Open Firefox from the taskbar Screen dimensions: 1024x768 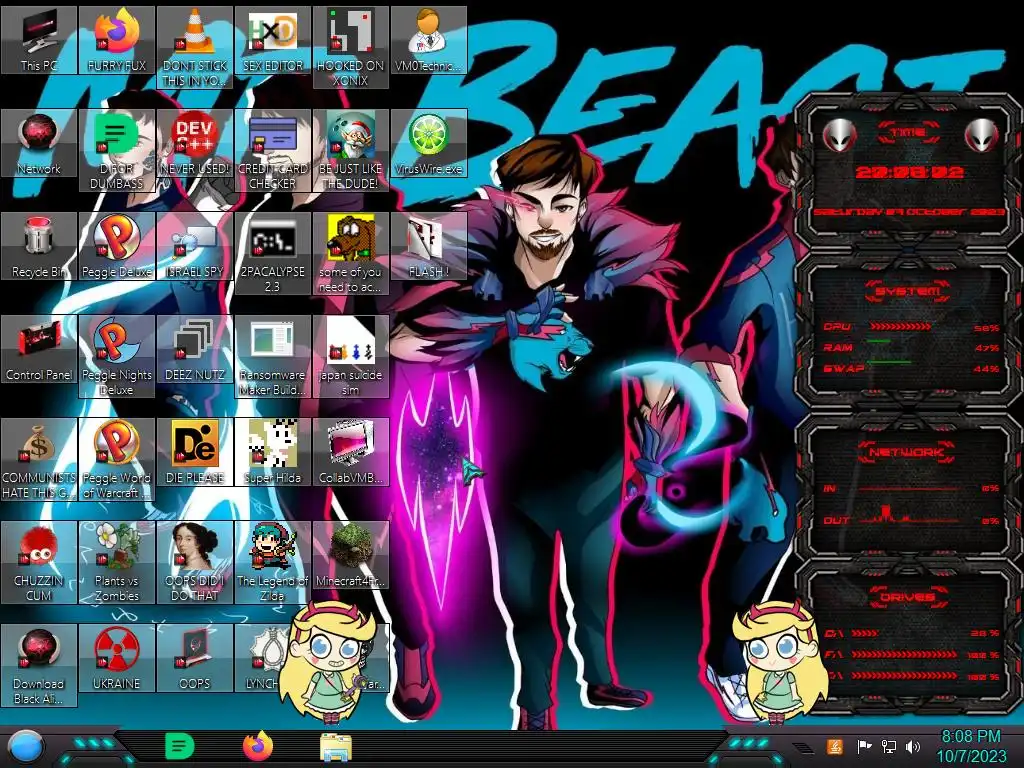tap(258, 746)
